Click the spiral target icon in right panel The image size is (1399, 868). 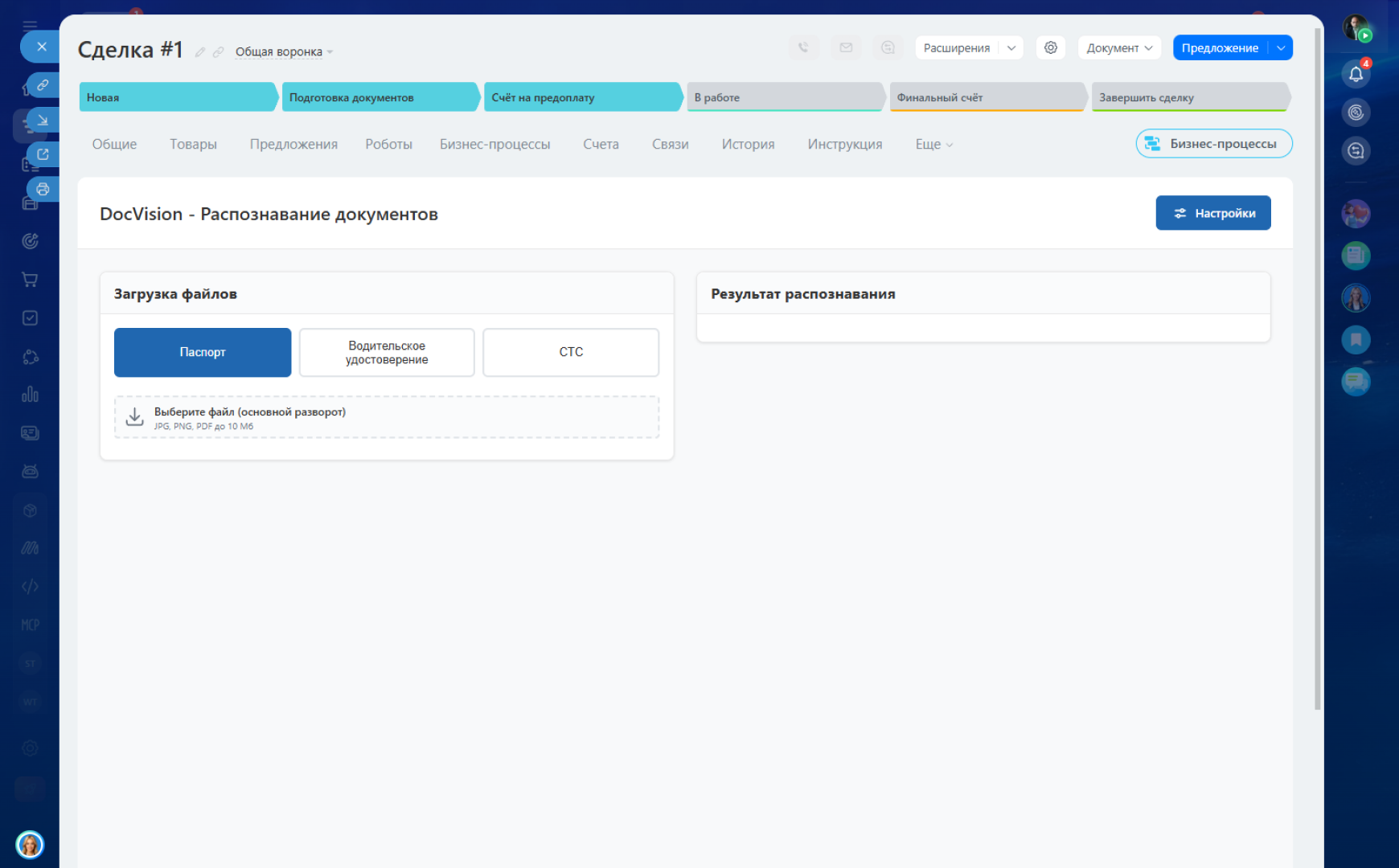click(x=1356, y=113)
